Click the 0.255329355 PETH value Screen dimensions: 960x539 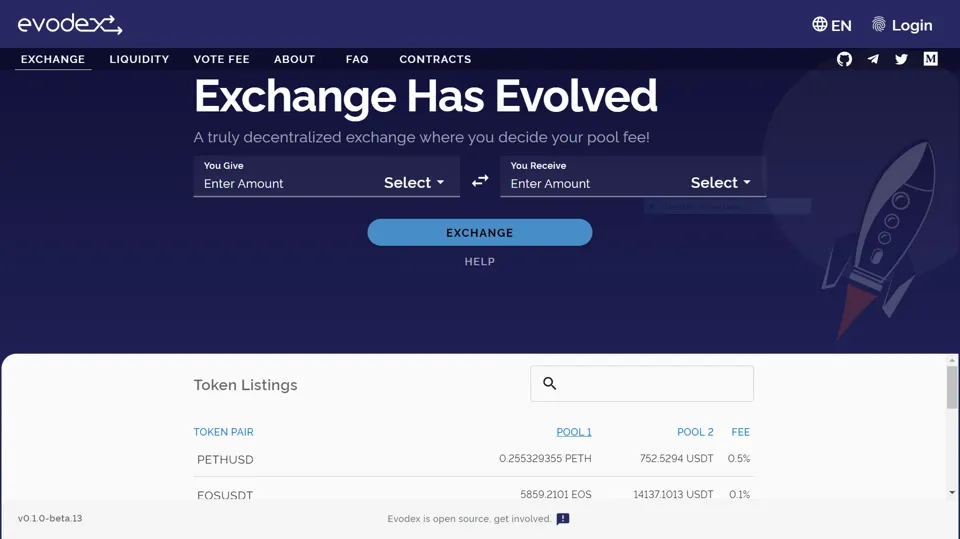(545, 458)
